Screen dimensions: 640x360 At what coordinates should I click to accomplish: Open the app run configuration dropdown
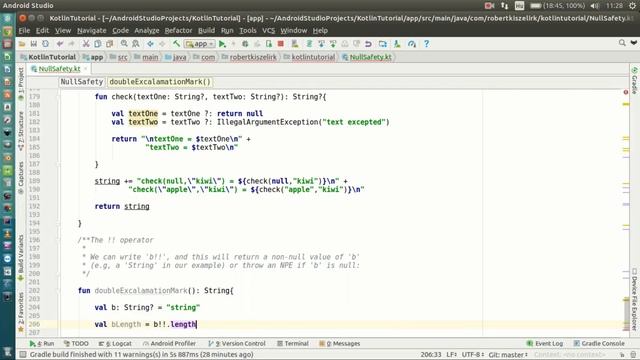click(200, 44)
